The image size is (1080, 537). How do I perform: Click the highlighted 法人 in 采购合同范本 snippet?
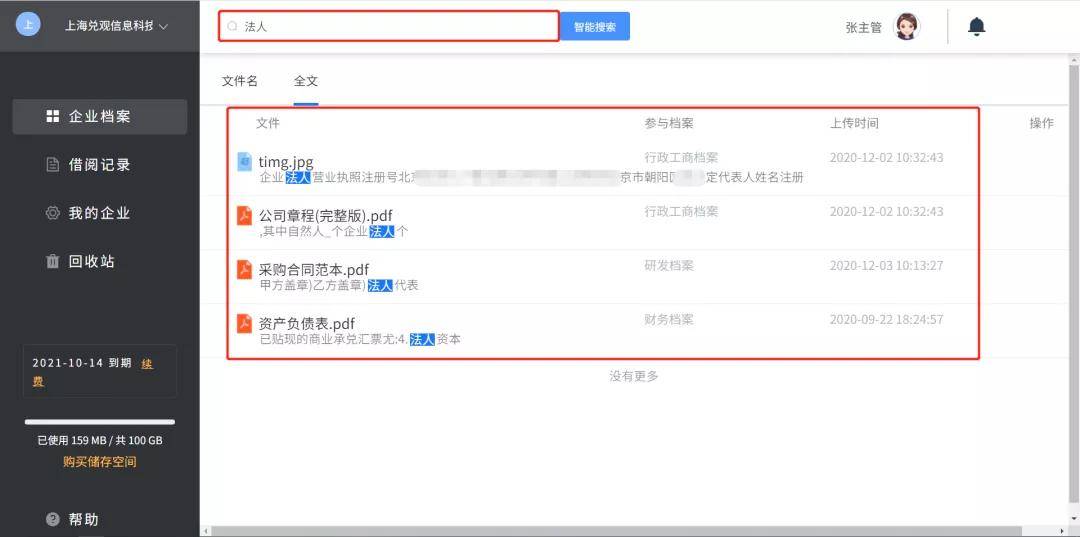(x=380, y=285)
